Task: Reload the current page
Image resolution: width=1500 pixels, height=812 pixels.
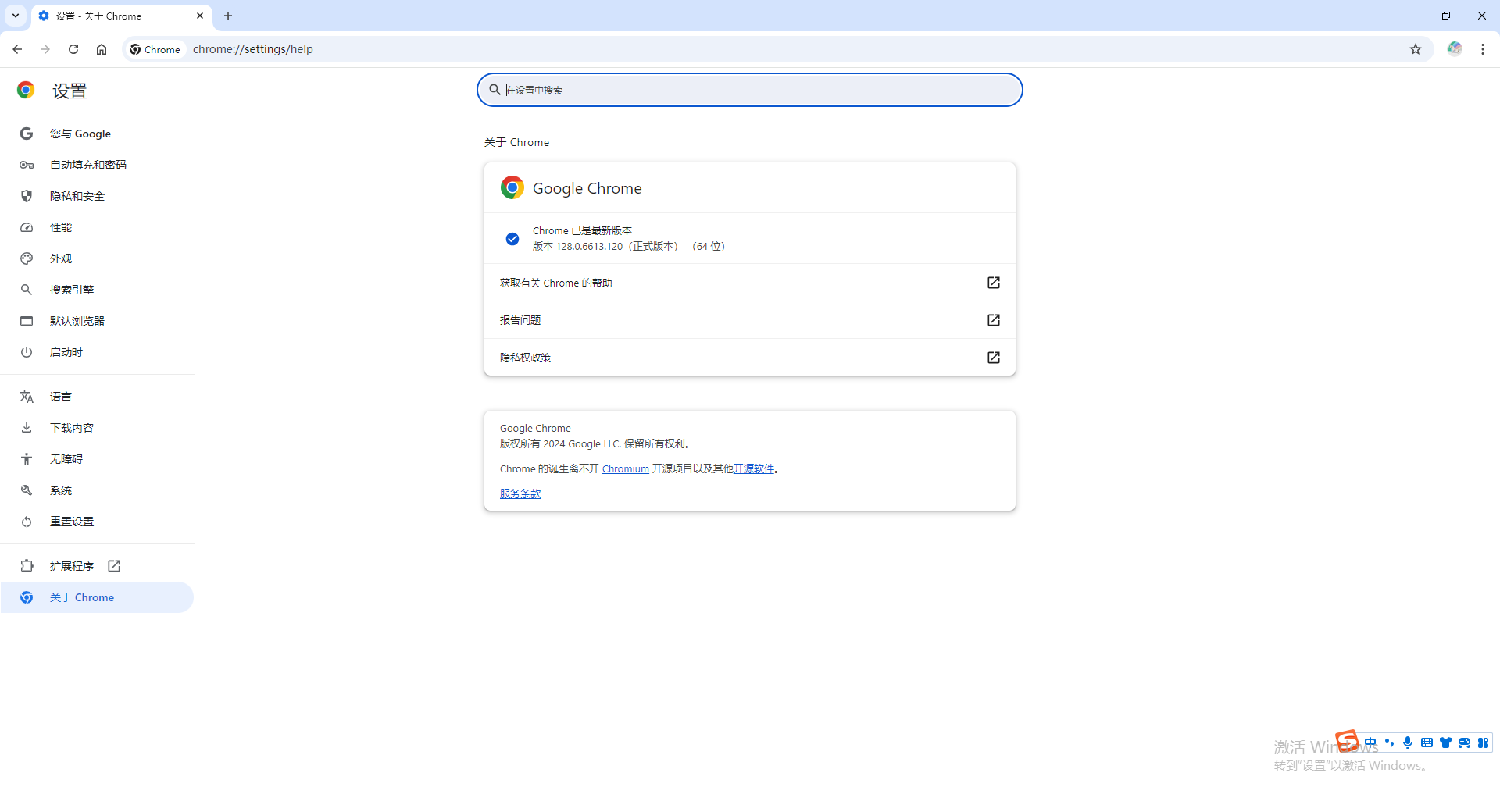Action: pyautogui.click(x=73, y=49)
